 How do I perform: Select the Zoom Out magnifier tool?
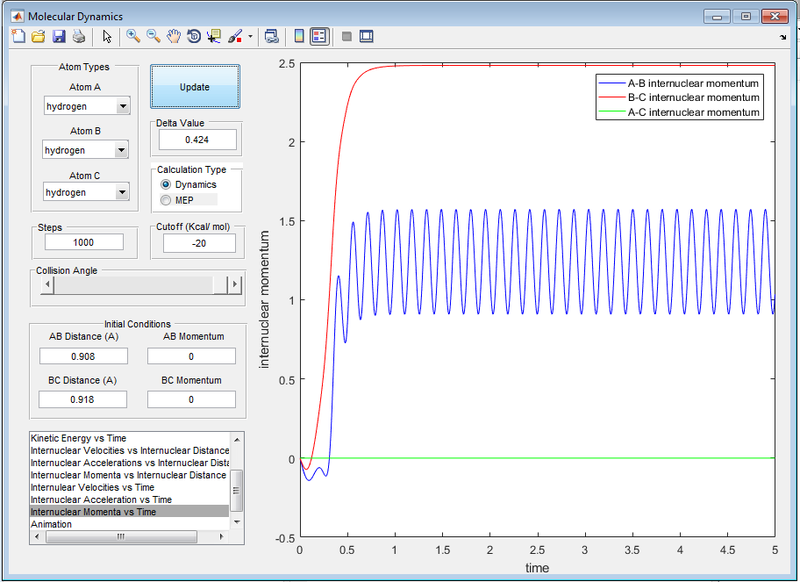[153, 37]
